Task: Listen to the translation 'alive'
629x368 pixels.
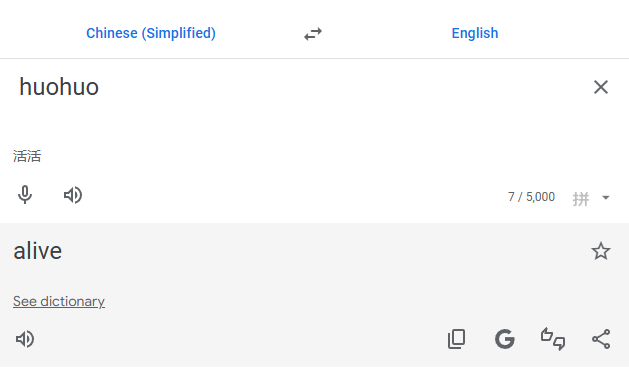Action: click(x=25, y=339)
